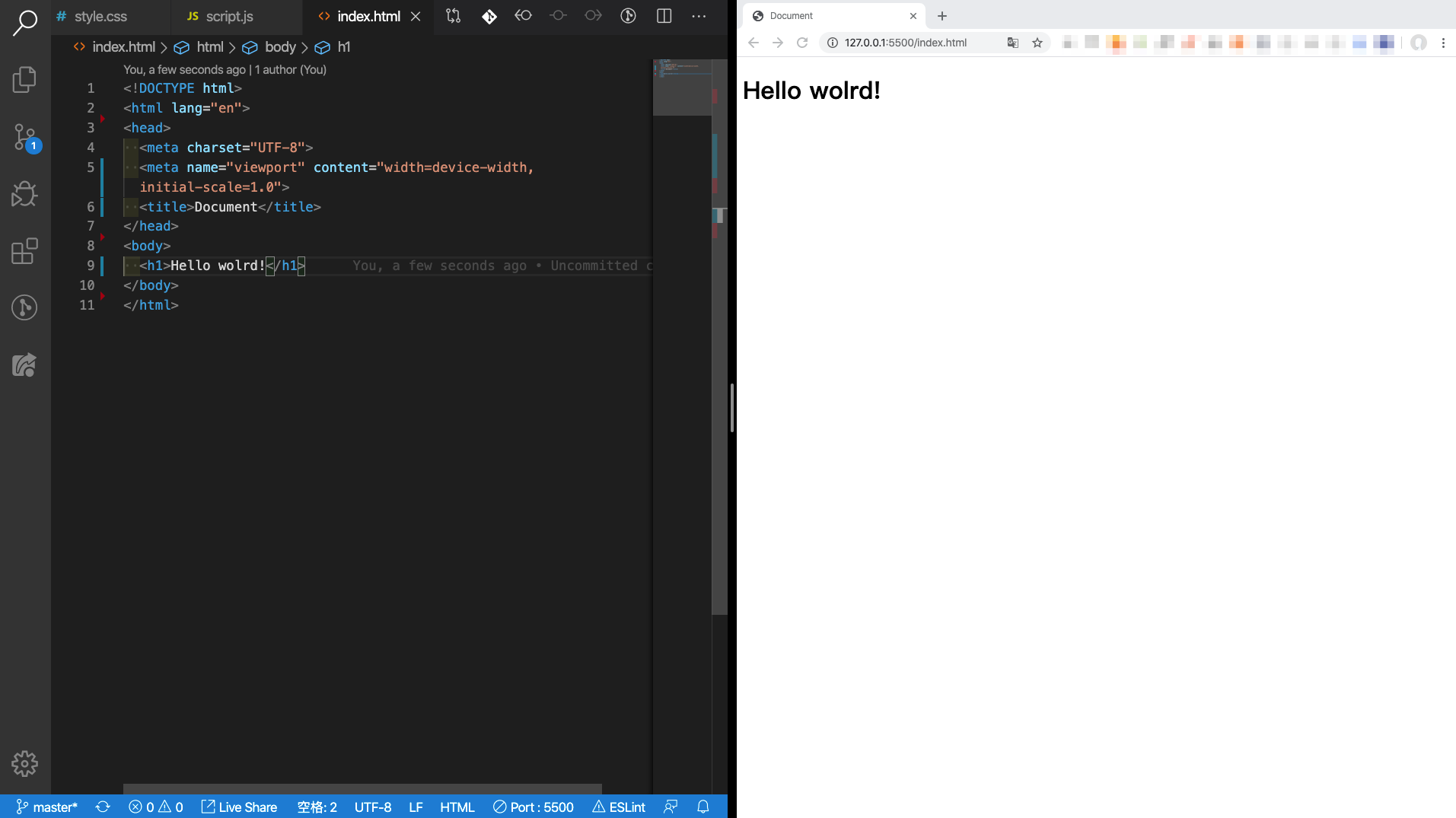
Task: Click the Git diamond icon in editor toolbar
Action: point(489,16)
